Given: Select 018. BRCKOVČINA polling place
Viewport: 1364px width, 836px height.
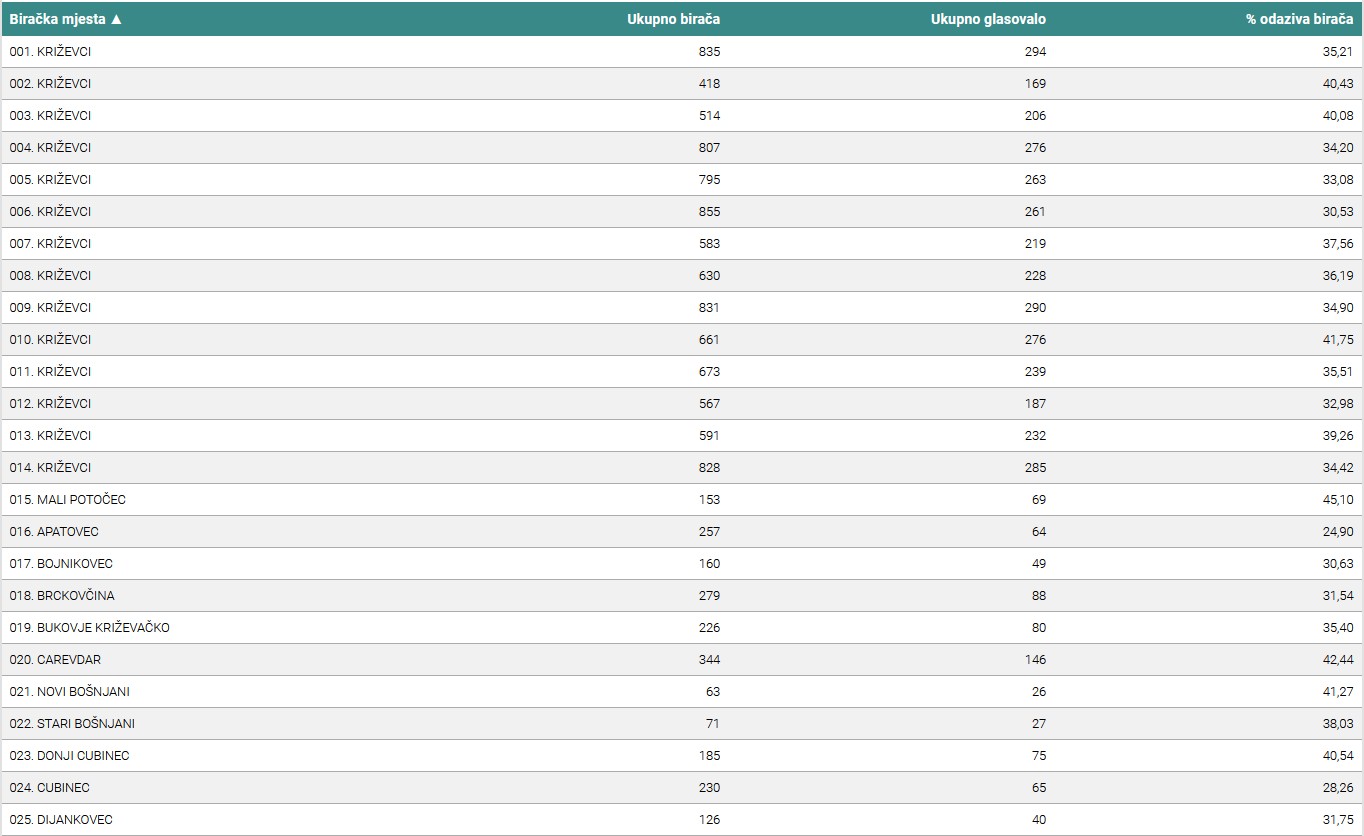Looking at the screenshot, I should [x=62, y=595].
